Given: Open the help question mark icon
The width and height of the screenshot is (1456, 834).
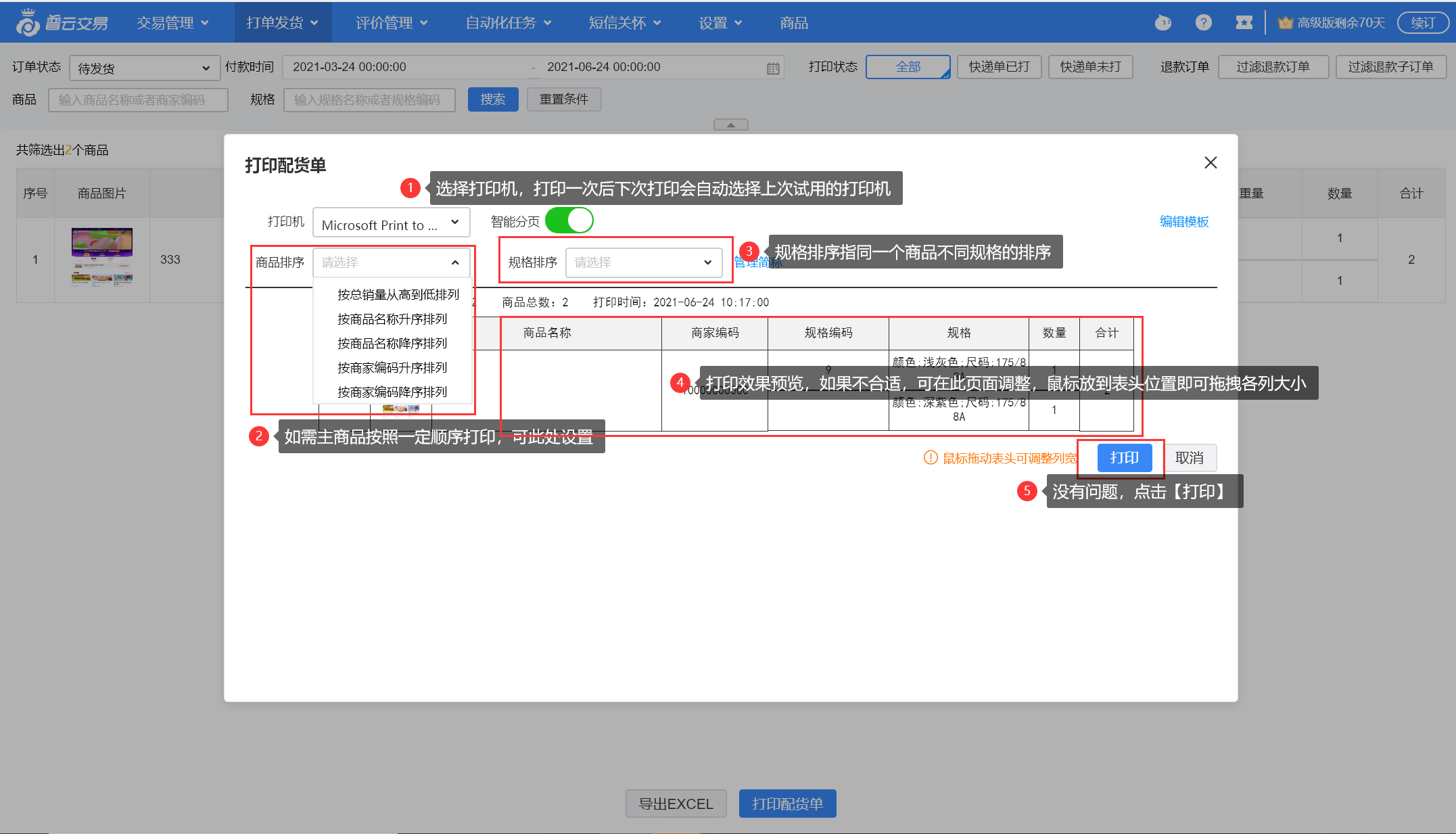Looking at the screenshot, I should (1203, 23).
